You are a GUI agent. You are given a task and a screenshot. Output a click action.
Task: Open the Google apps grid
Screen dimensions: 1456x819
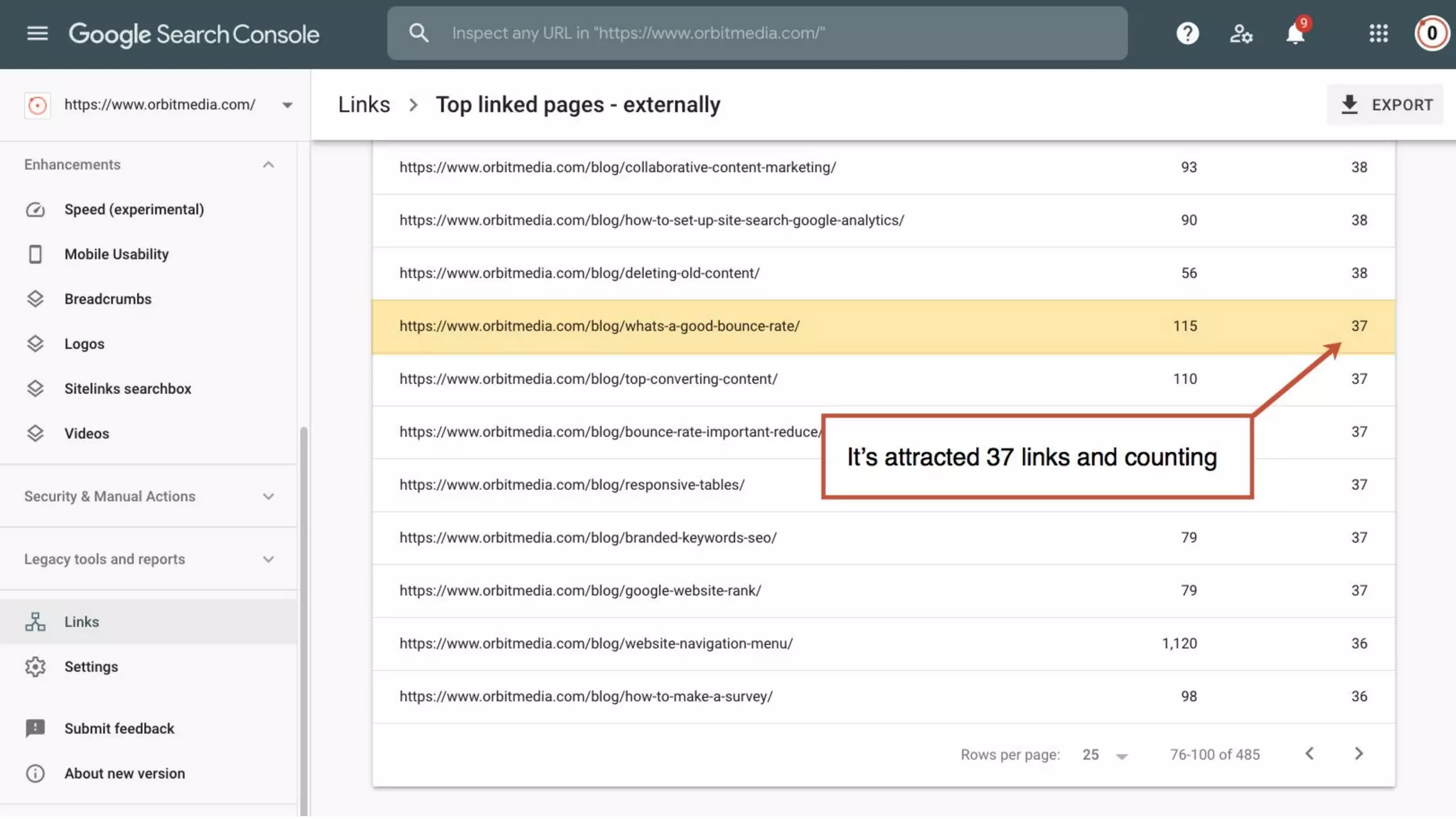(1379, 33)
